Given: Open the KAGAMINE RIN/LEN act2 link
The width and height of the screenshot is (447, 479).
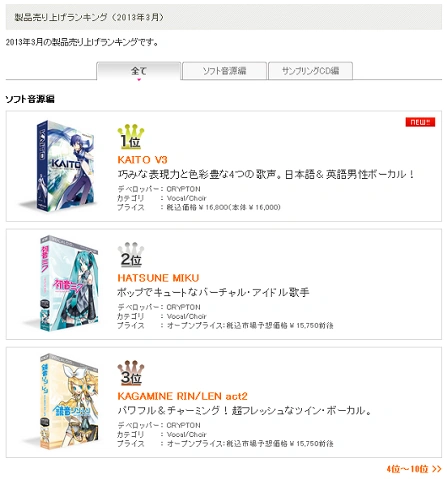Looking at the screenshot, I should click(x=182, y=396).
